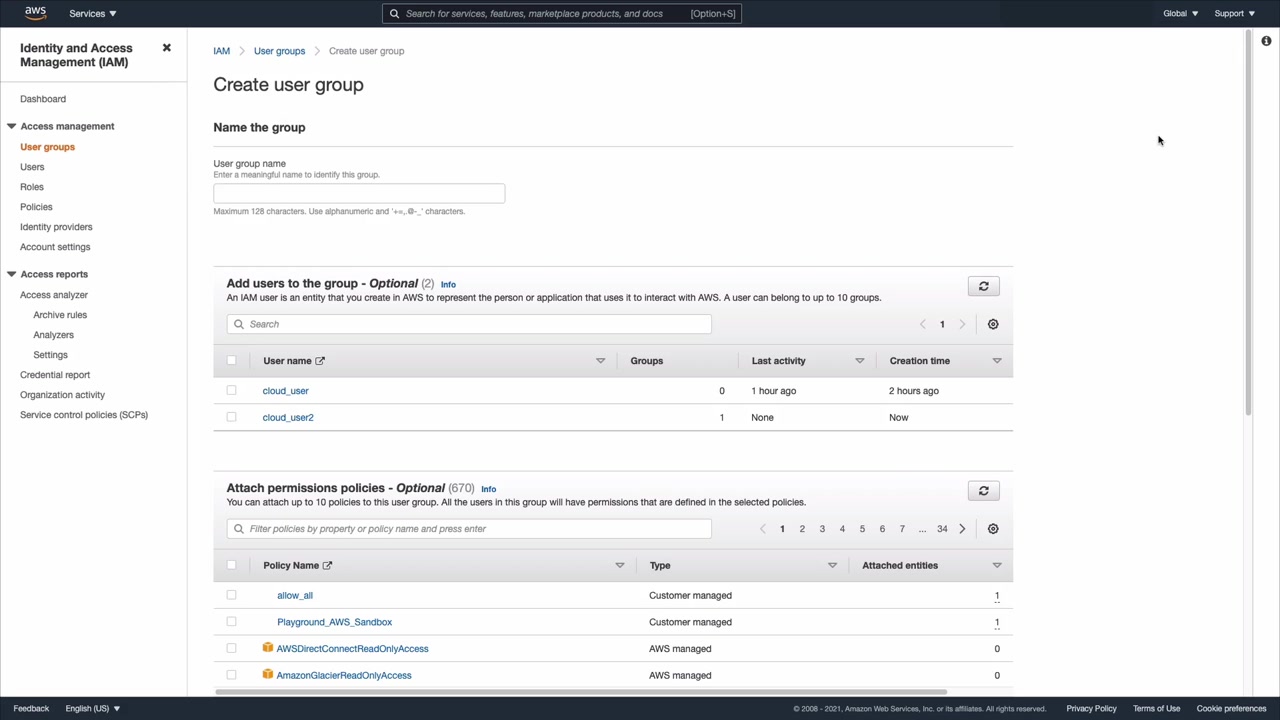This screenshot has height=720, width=1280.
Task: Check the cloud_user2 row checkbox
Action: [232, 417]
